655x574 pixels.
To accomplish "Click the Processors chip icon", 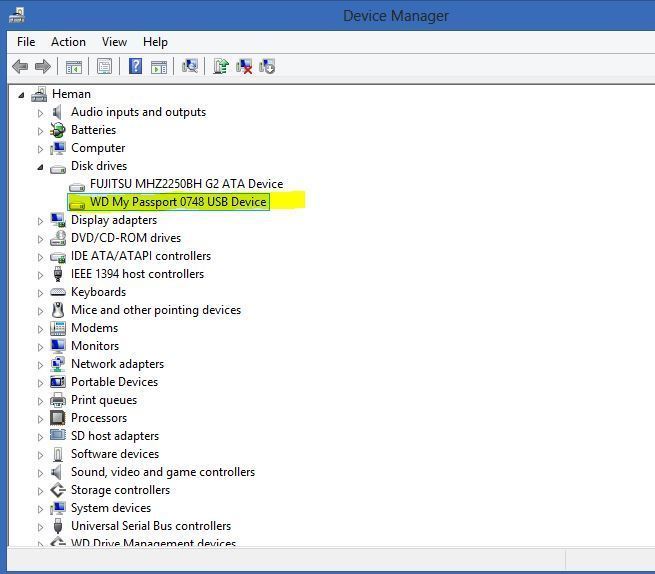I will pyautogui.click(x=58, y=418).
